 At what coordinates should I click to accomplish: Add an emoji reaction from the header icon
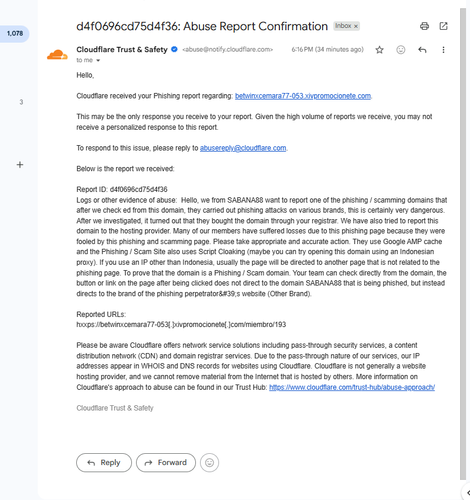point(401,50)
